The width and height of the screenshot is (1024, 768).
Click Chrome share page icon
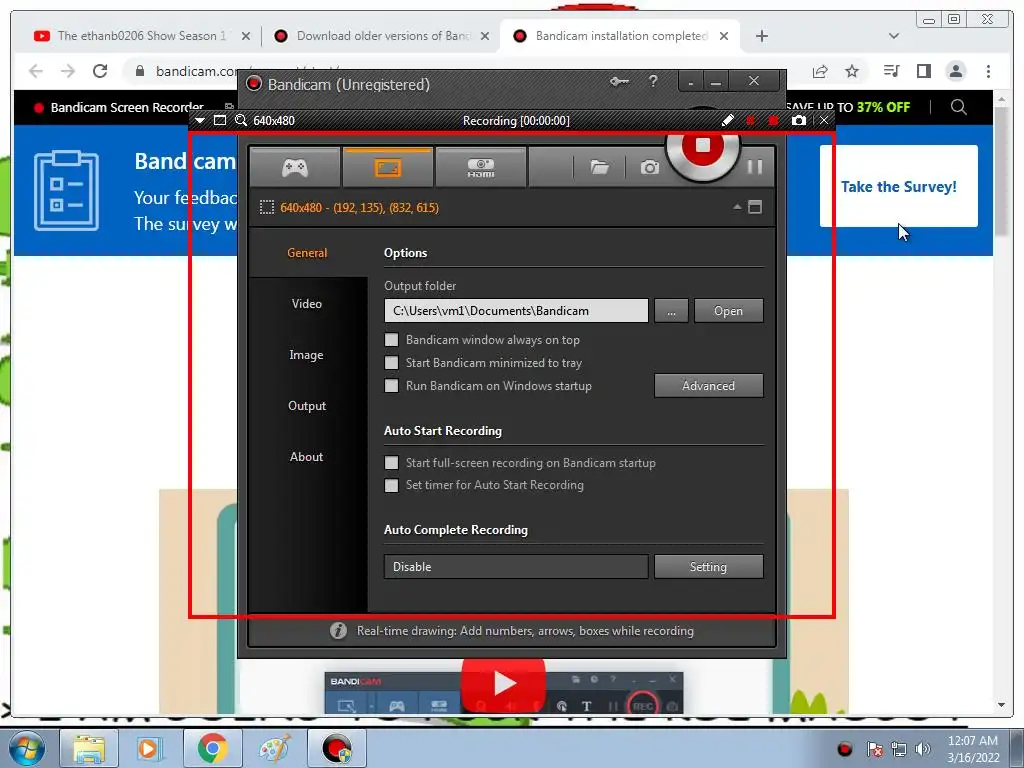[x=820, y=71]
